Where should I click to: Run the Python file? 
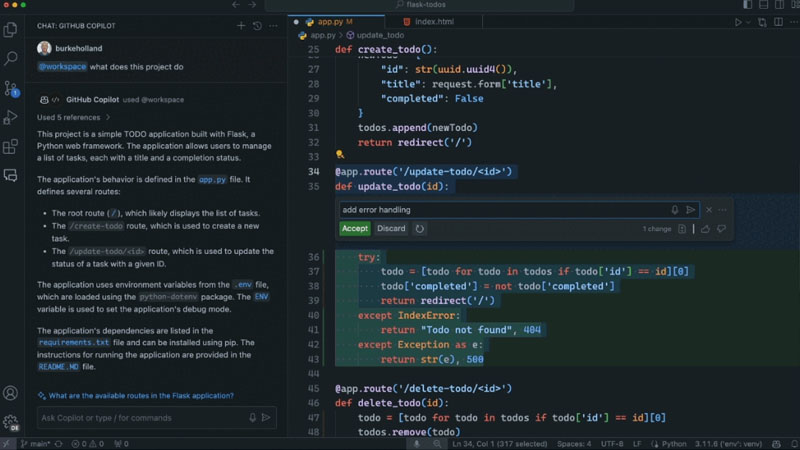click(x=738, y=22)
